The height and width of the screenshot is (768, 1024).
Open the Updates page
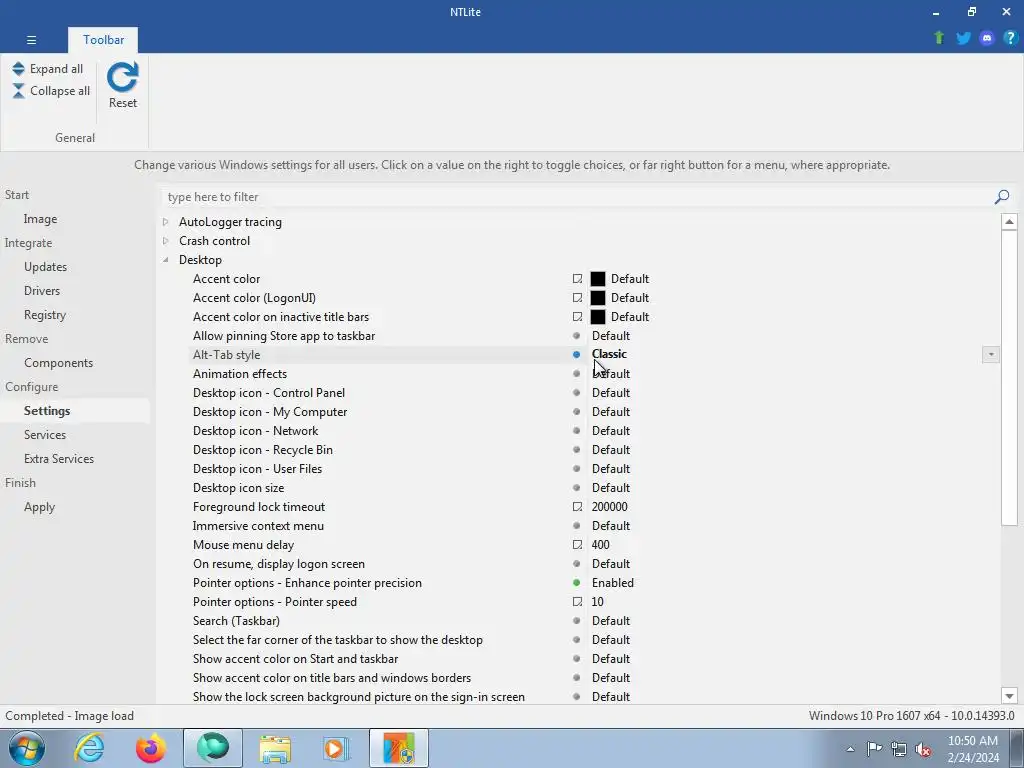coord(46,266)
